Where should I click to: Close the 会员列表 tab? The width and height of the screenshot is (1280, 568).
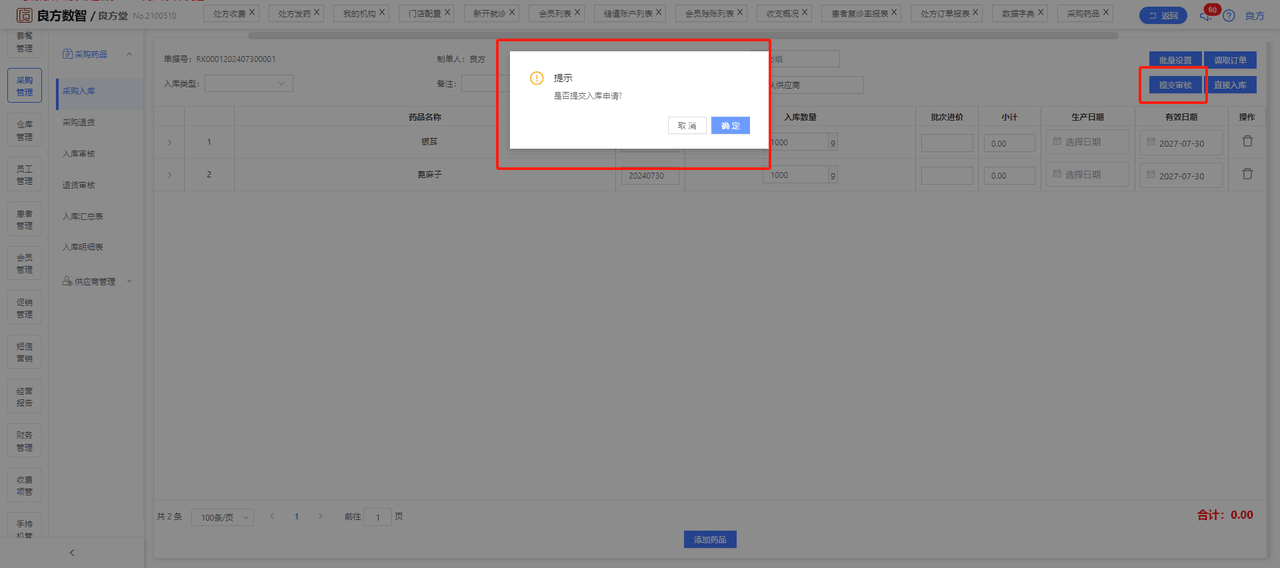tap(578, 14)
